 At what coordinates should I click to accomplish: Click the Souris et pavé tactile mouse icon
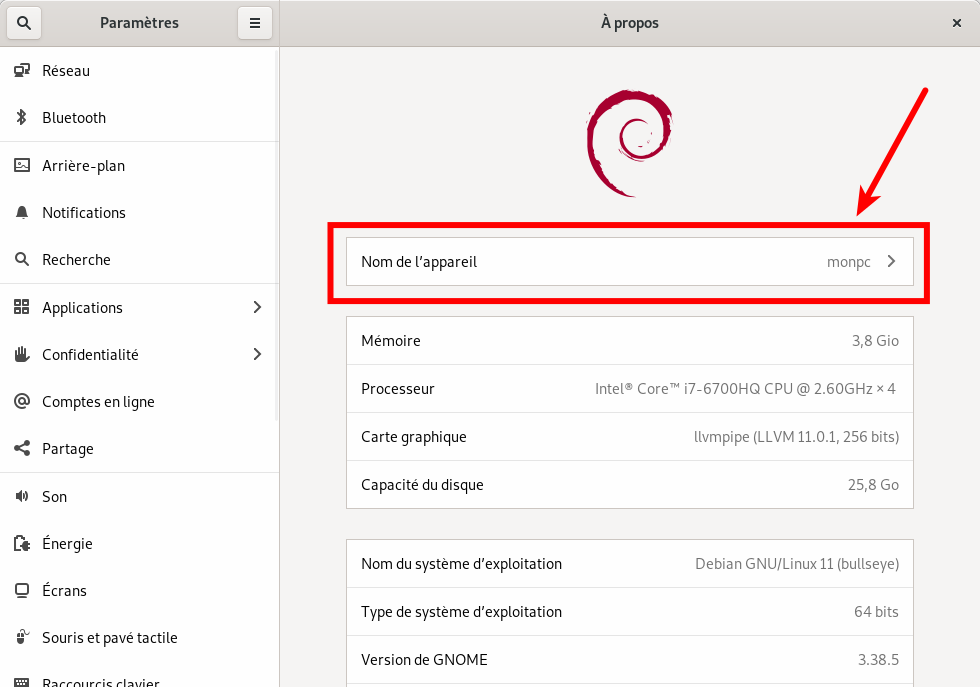tap(22, 637)
